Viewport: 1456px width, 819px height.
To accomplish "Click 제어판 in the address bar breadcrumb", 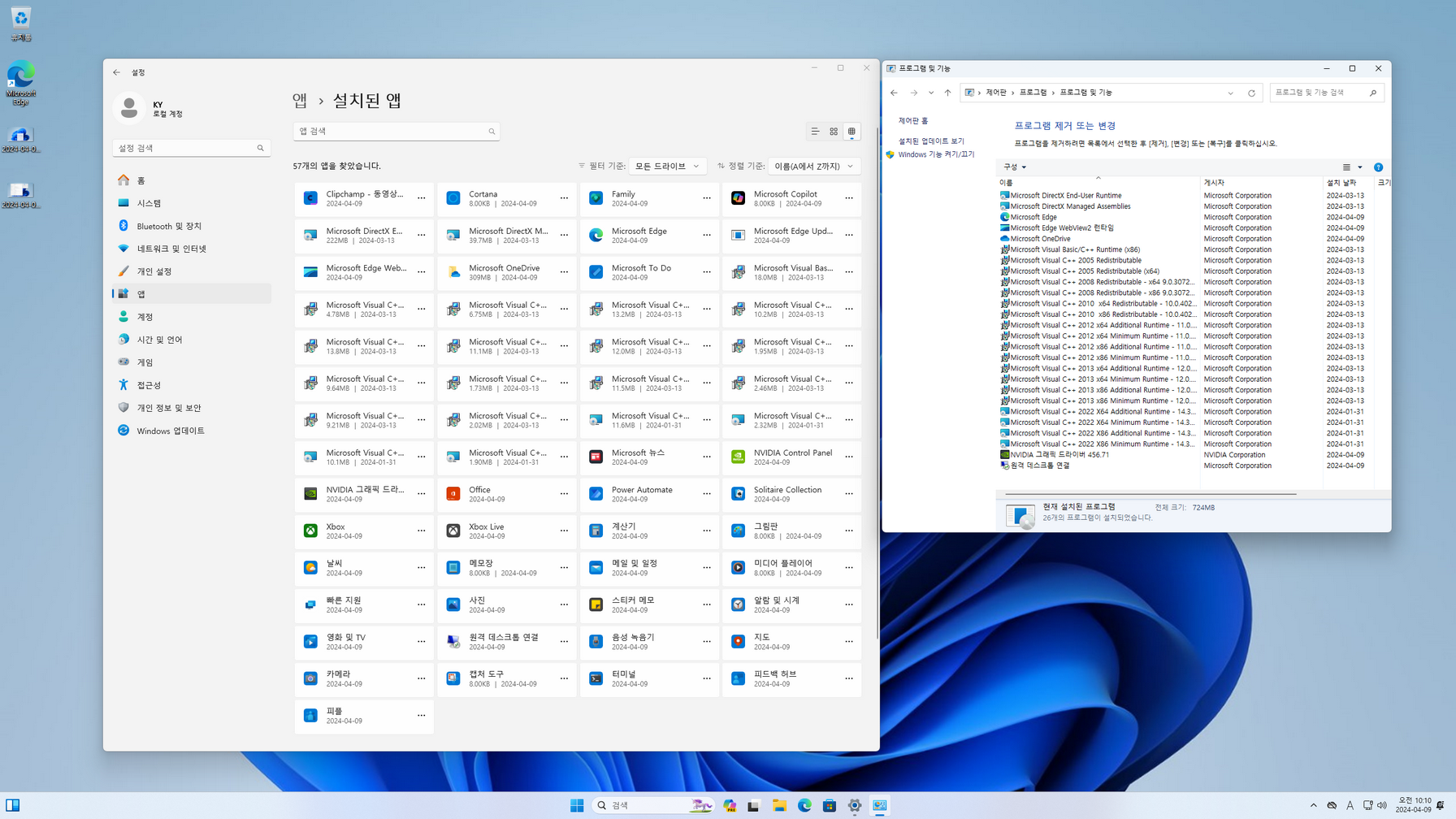I will click(x=996, y=93).
